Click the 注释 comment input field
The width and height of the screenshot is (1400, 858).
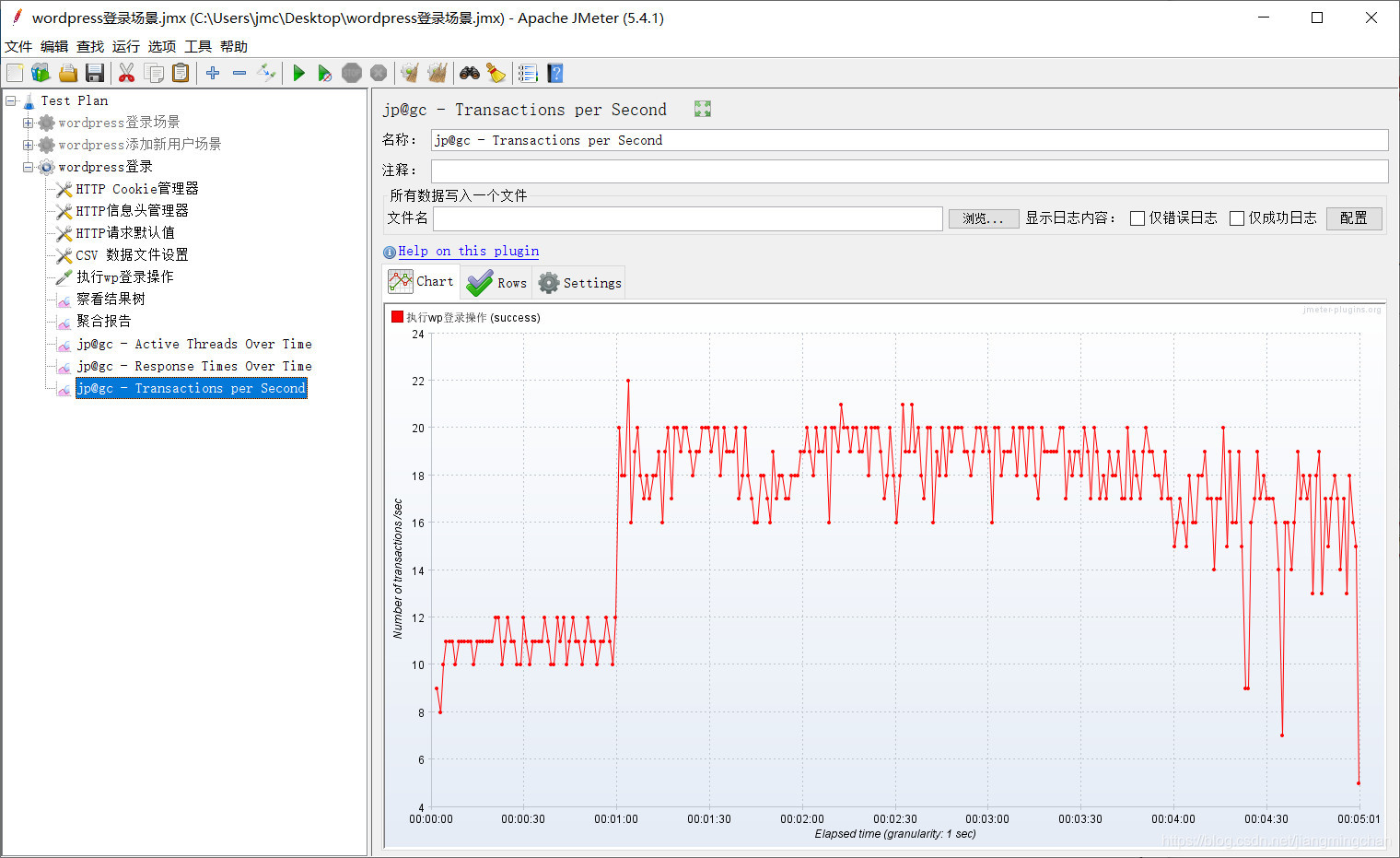909,170
